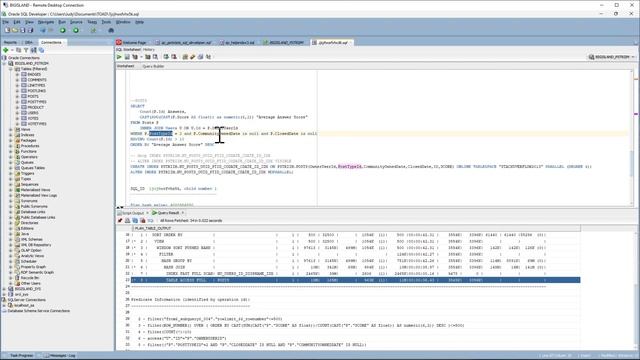Open the File menu
The width and height of the screenshot is (640, 360).
[x=6, y=22]
